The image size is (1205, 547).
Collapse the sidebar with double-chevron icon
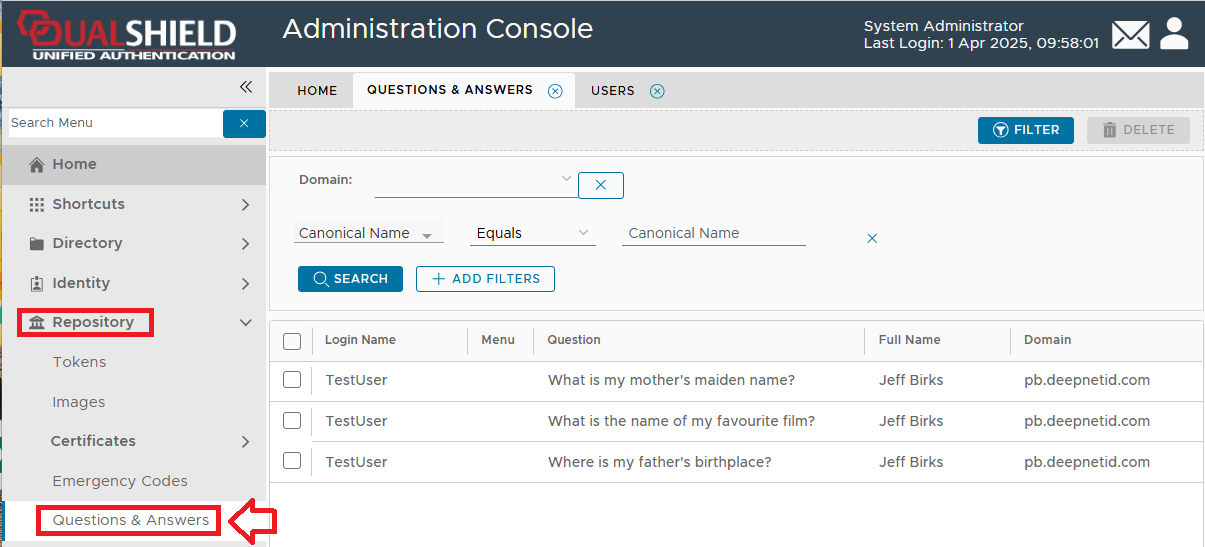(246, 87)
